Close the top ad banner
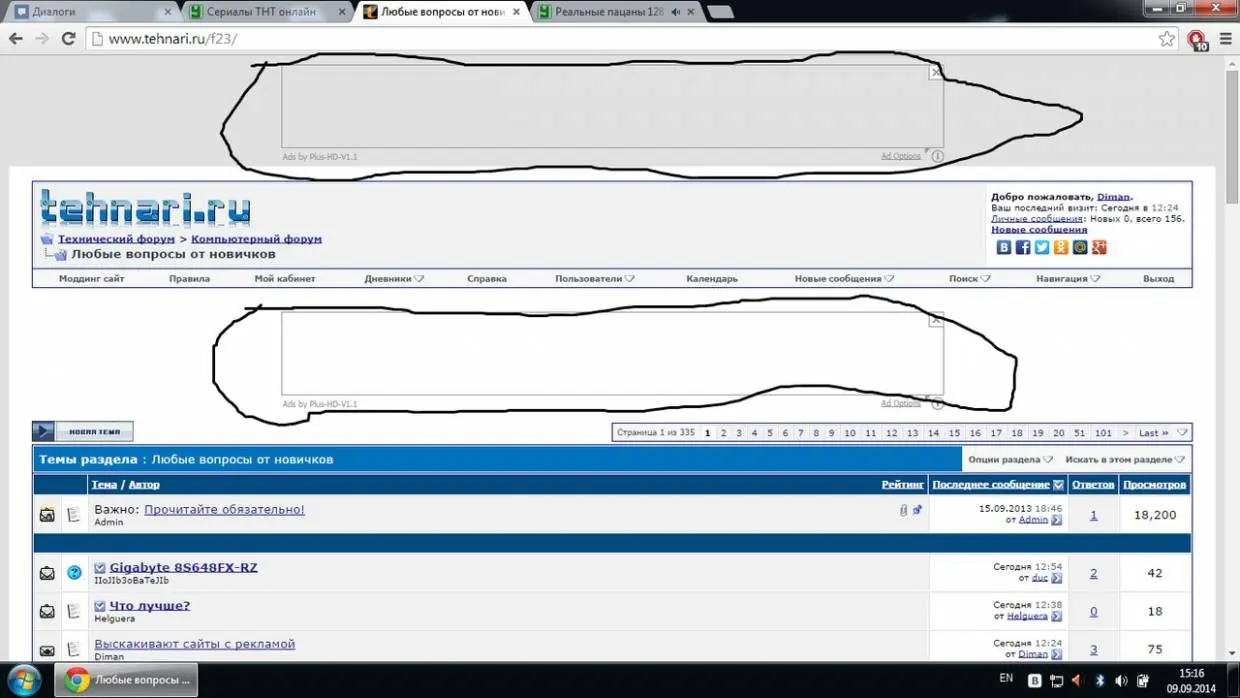 [936, 72]
